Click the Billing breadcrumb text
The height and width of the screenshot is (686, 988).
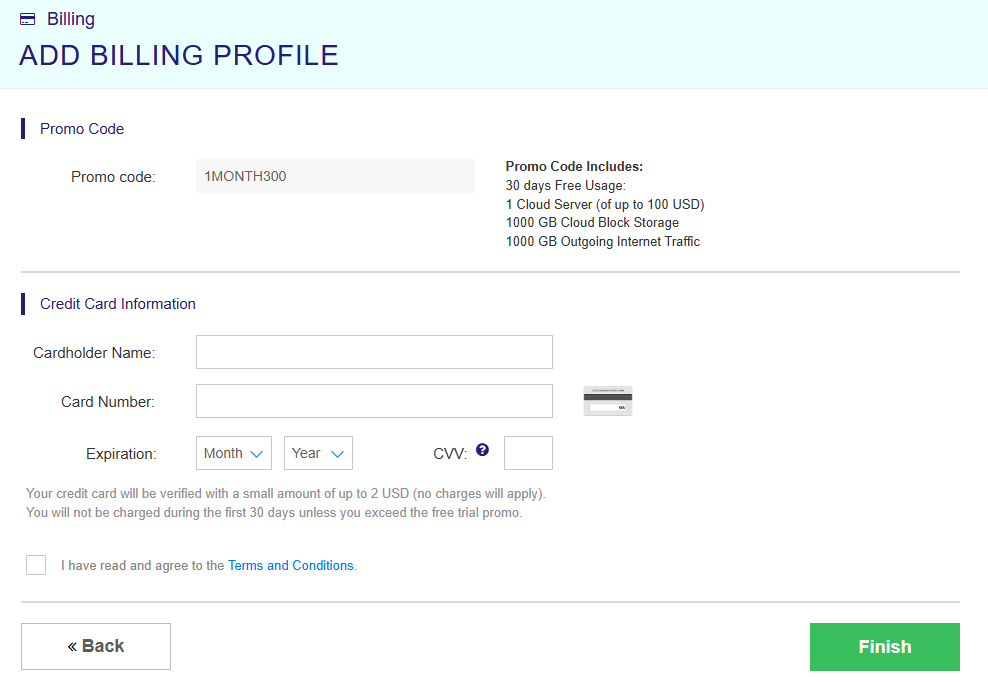pos(71,19)
